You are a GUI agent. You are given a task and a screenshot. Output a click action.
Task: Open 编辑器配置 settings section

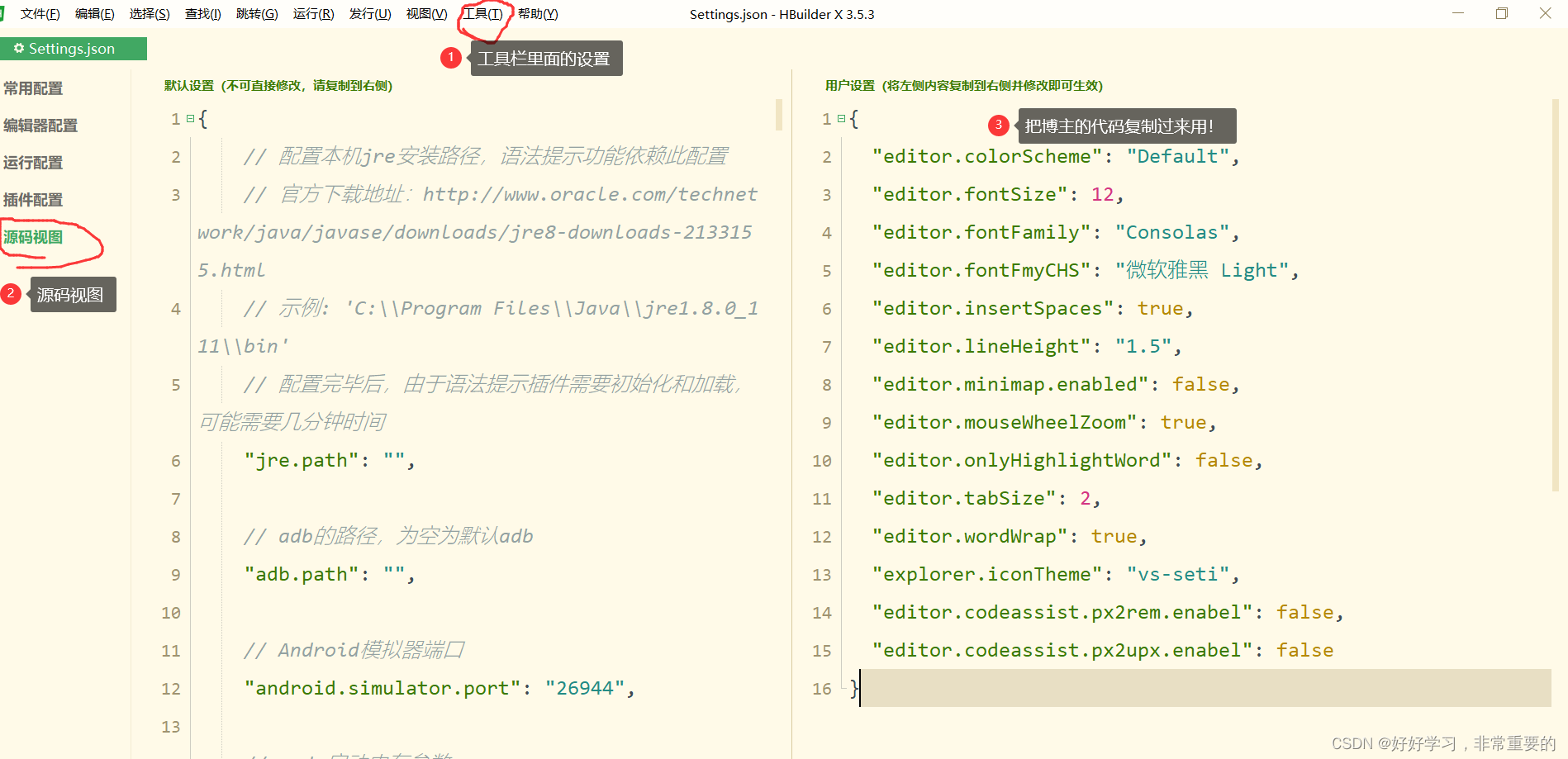point(40,126)
